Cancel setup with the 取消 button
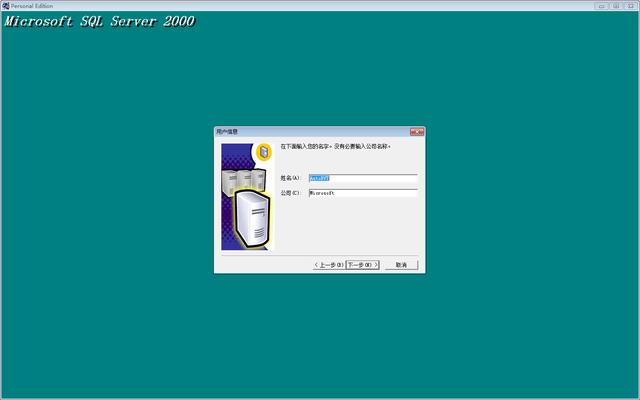Image resolution: width=640 pixels, height=400 pixels. [401, 265]
